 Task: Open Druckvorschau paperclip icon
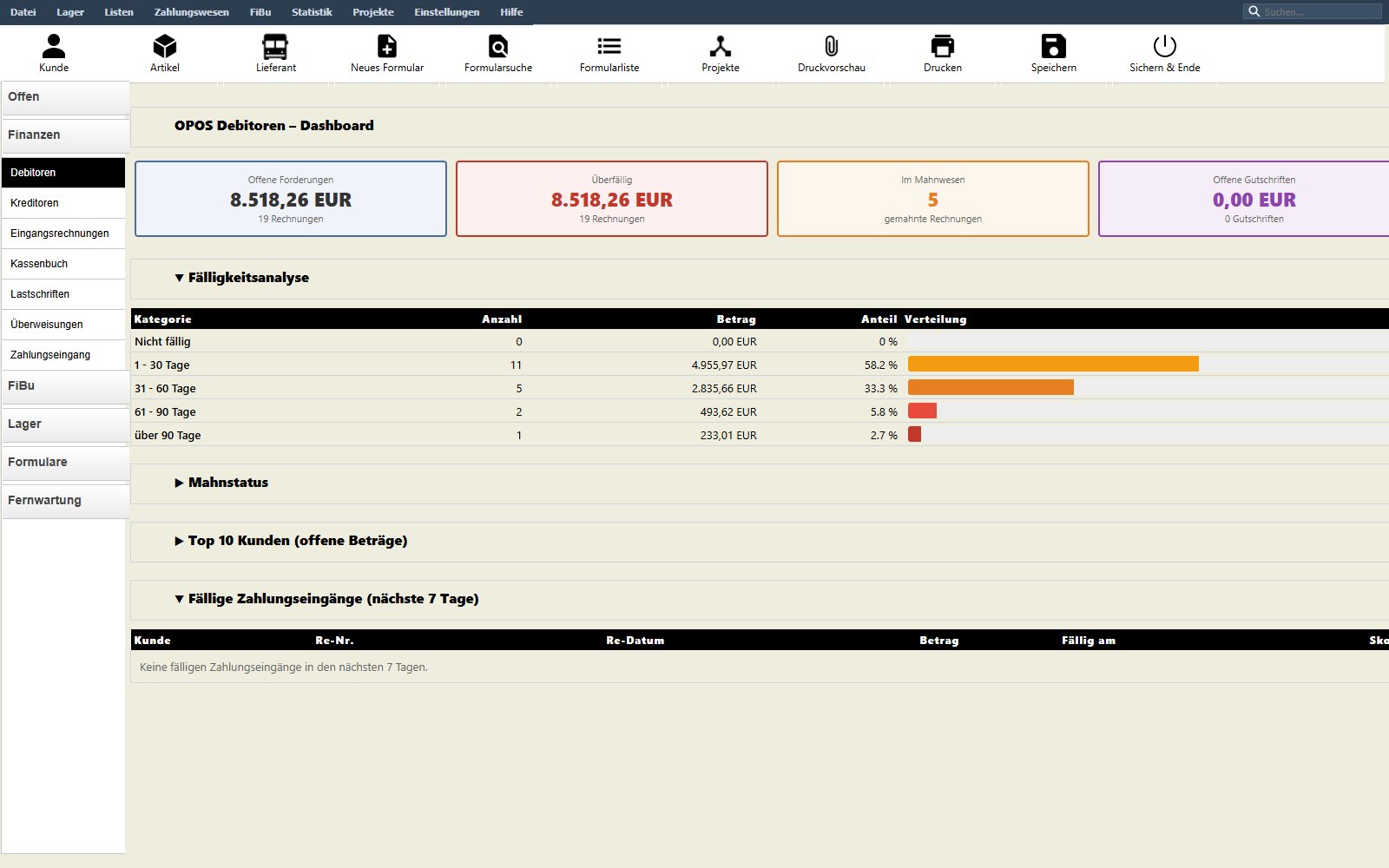tap(832, 46)
